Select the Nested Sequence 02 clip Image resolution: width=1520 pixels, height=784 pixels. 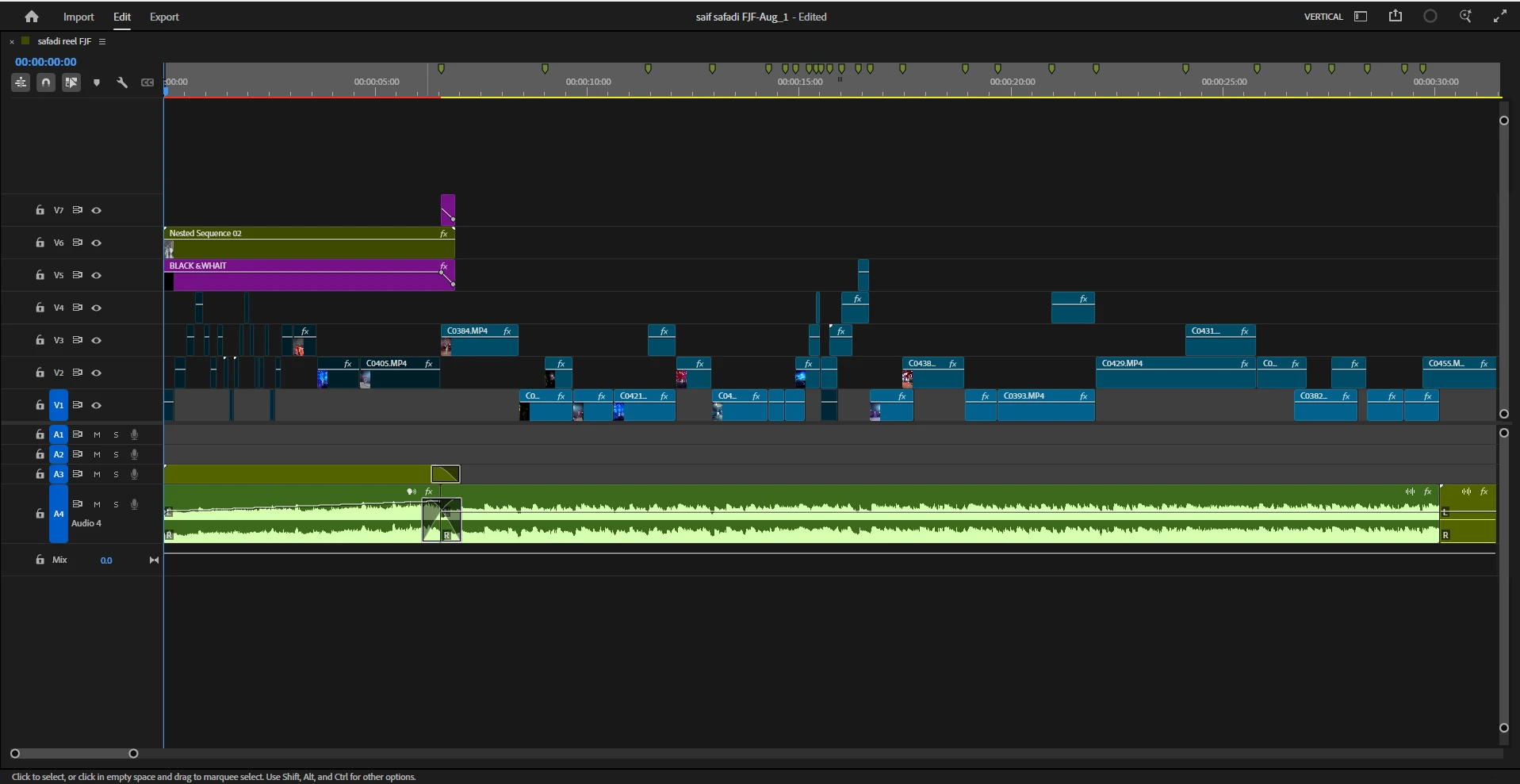pos(309,243)
